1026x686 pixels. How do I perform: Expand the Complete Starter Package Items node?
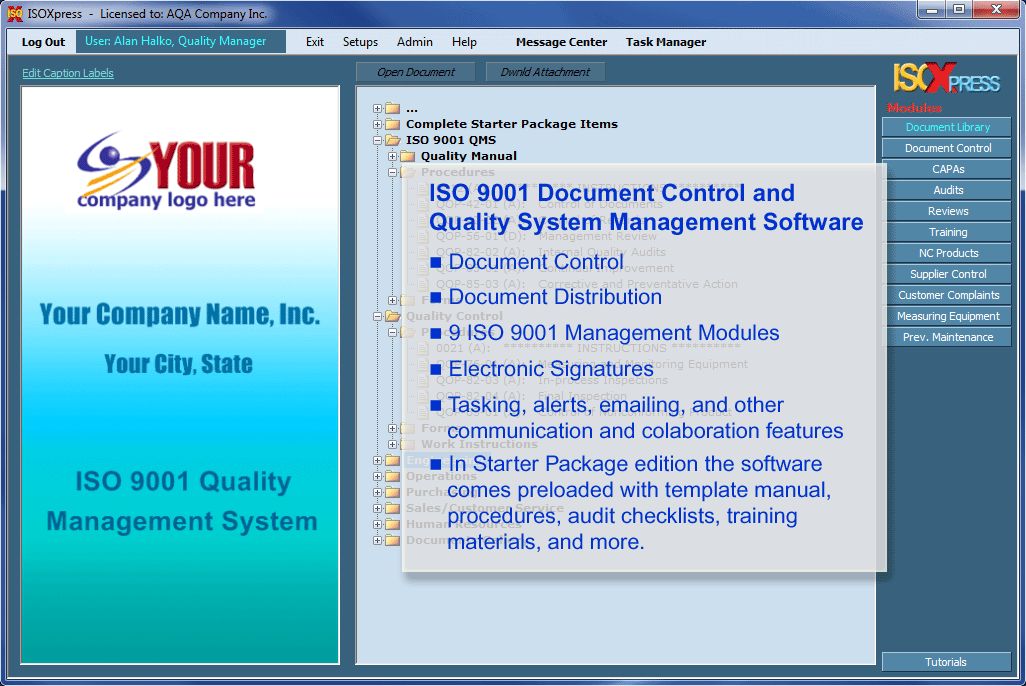pos(378,124)
